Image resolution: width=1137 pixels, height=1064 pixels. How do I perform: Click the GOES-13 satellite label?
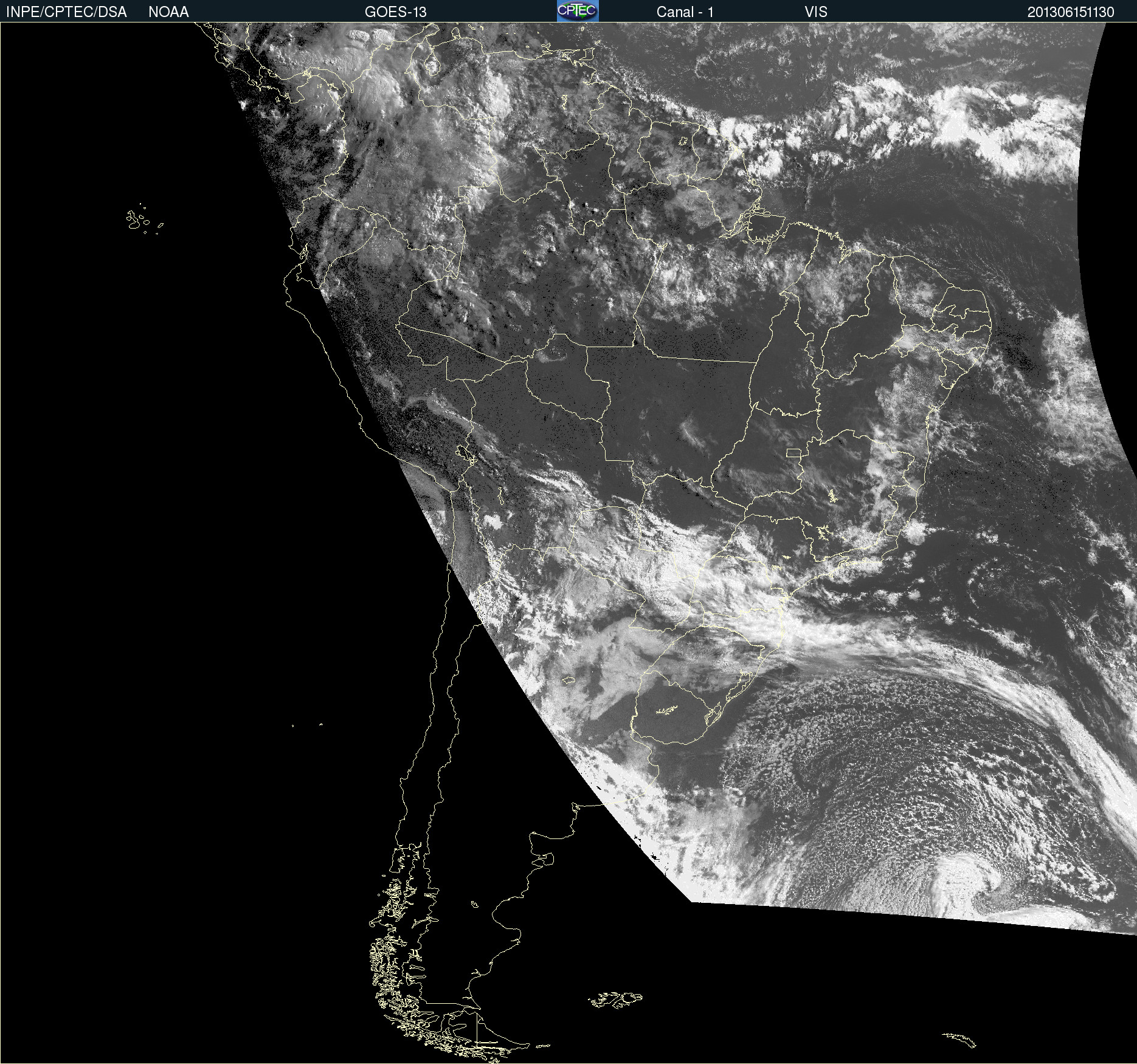click(x=396, y=12)
